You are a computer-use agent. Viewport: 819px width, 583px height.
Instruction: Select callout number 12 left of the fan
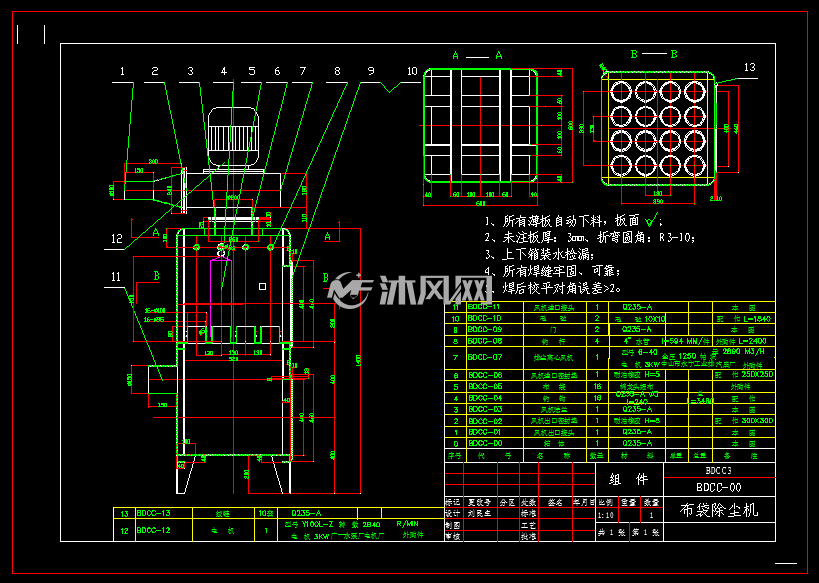116,238
